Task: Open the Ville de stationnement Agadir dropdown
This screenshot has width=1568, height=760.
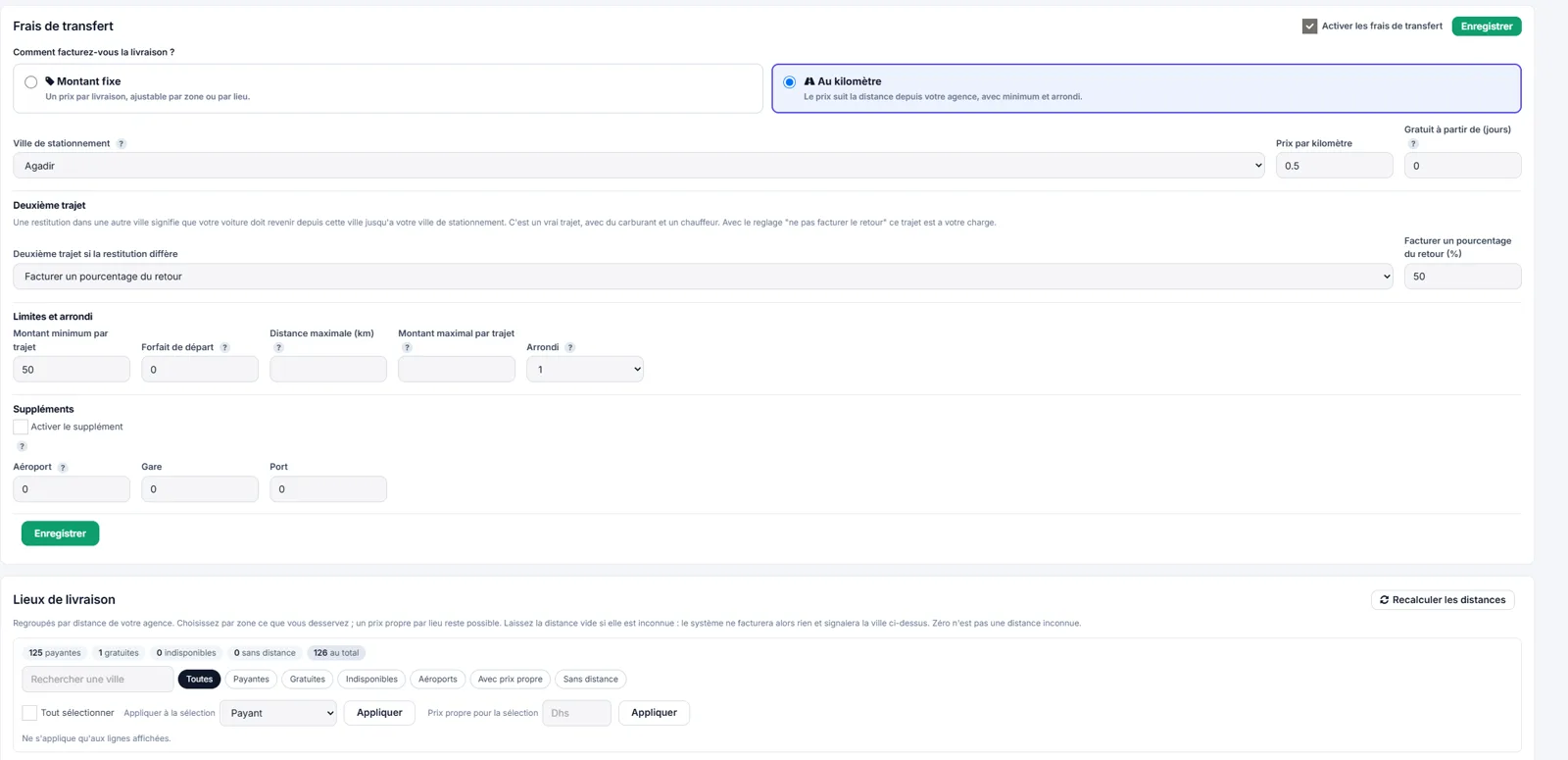Action: point(639,166)
